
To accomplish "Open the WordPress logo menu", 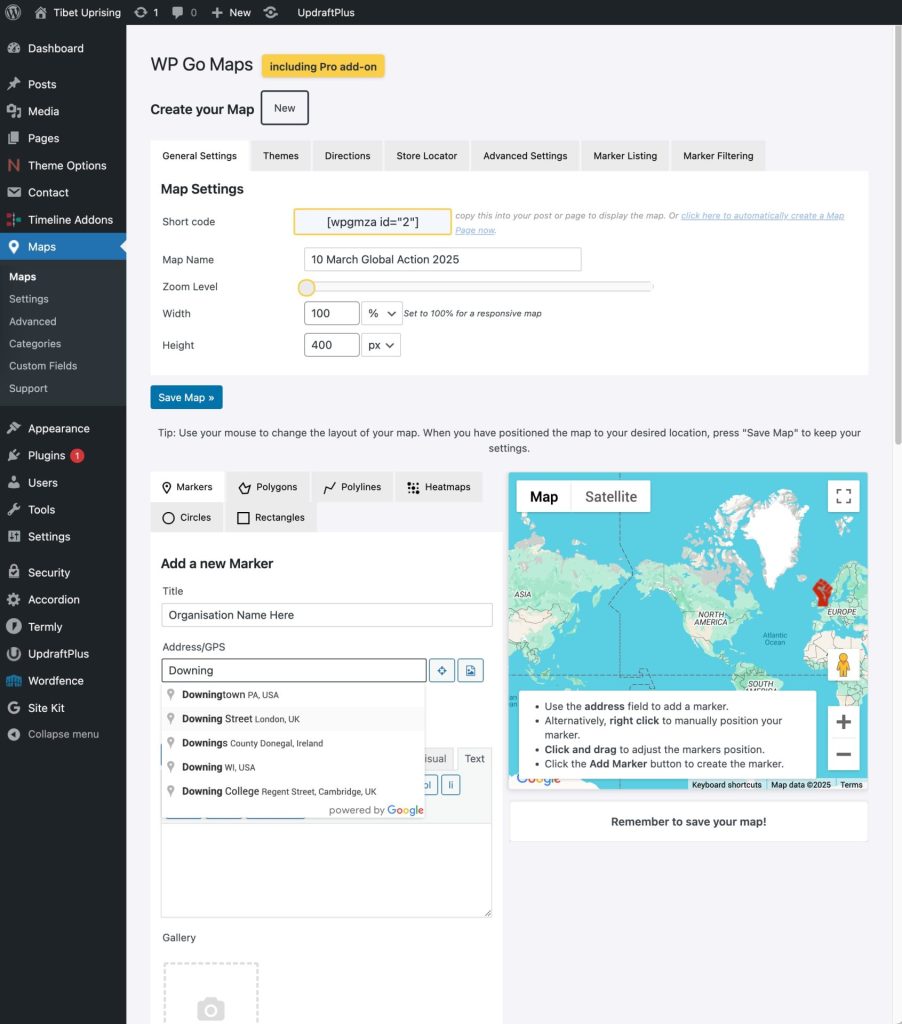I will (13, 12).
